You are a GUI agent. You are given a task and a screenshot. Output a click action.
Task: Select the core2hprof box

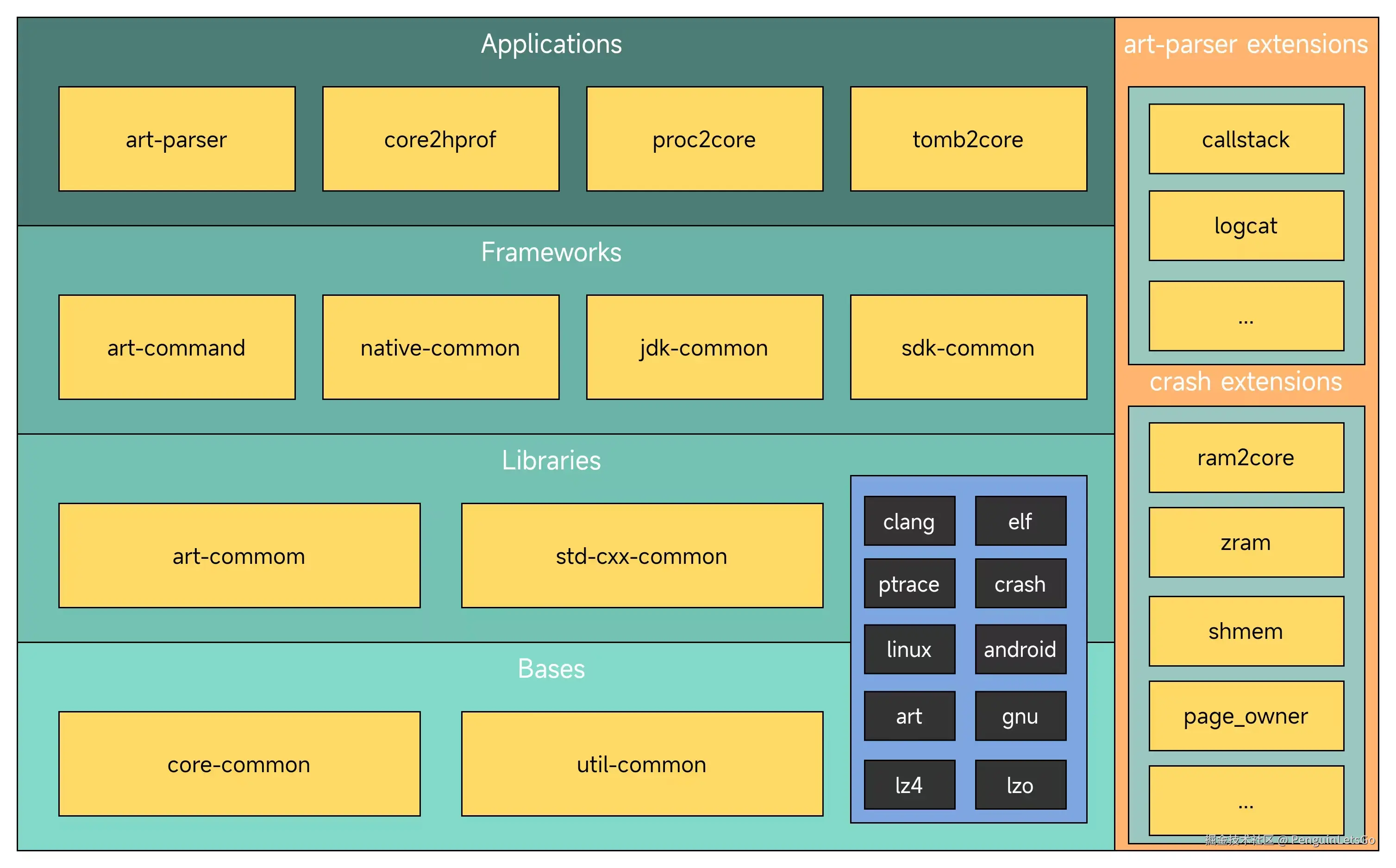[440, 139]
